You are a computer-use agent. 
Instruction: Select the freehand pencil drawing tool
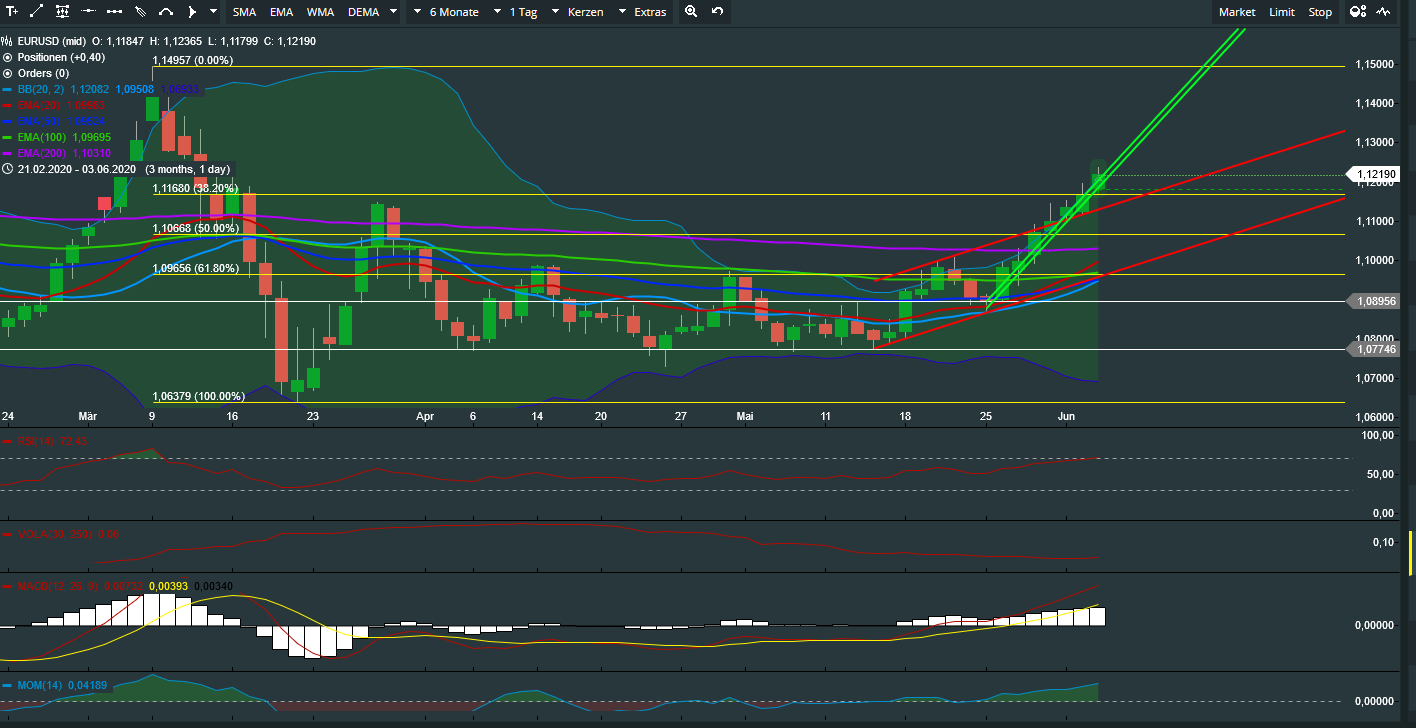140,12
